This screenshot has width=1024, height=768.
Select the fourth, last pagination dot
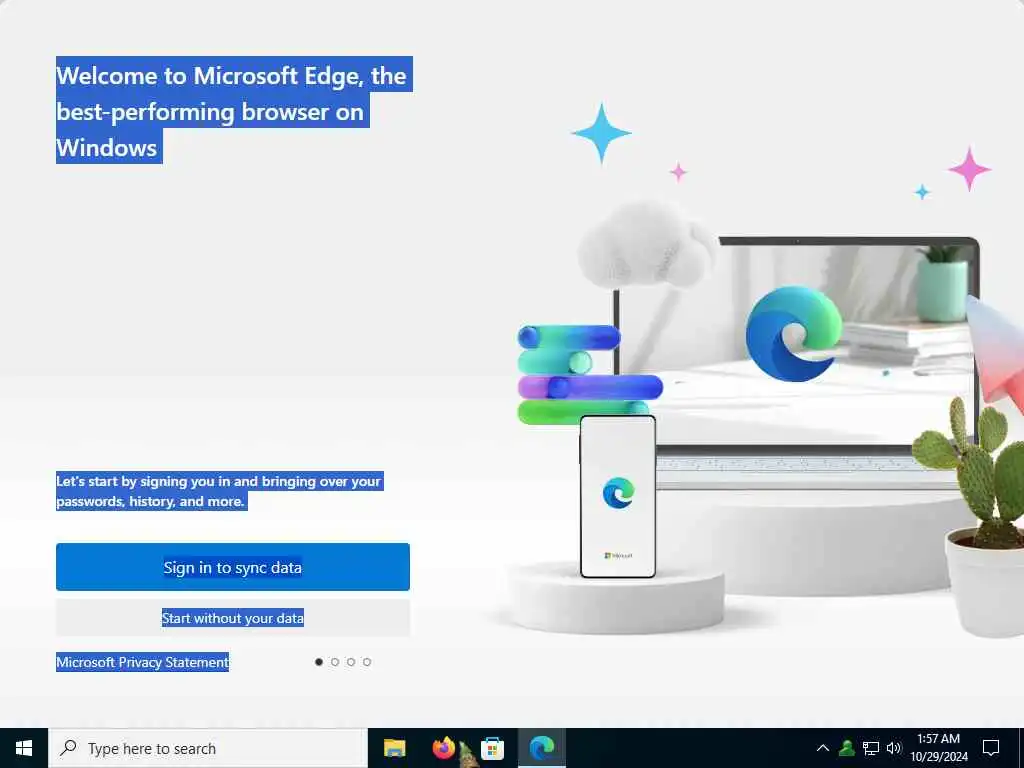point(367,662)
